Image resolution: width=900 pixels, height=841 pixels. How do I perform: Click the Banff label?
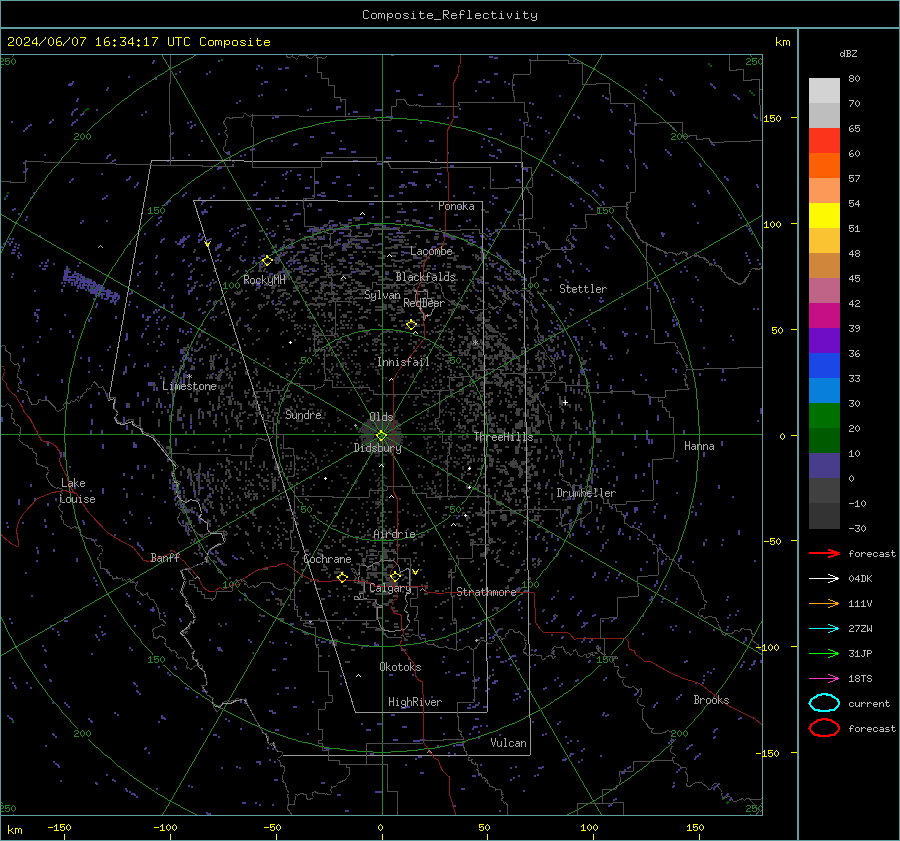165,558
